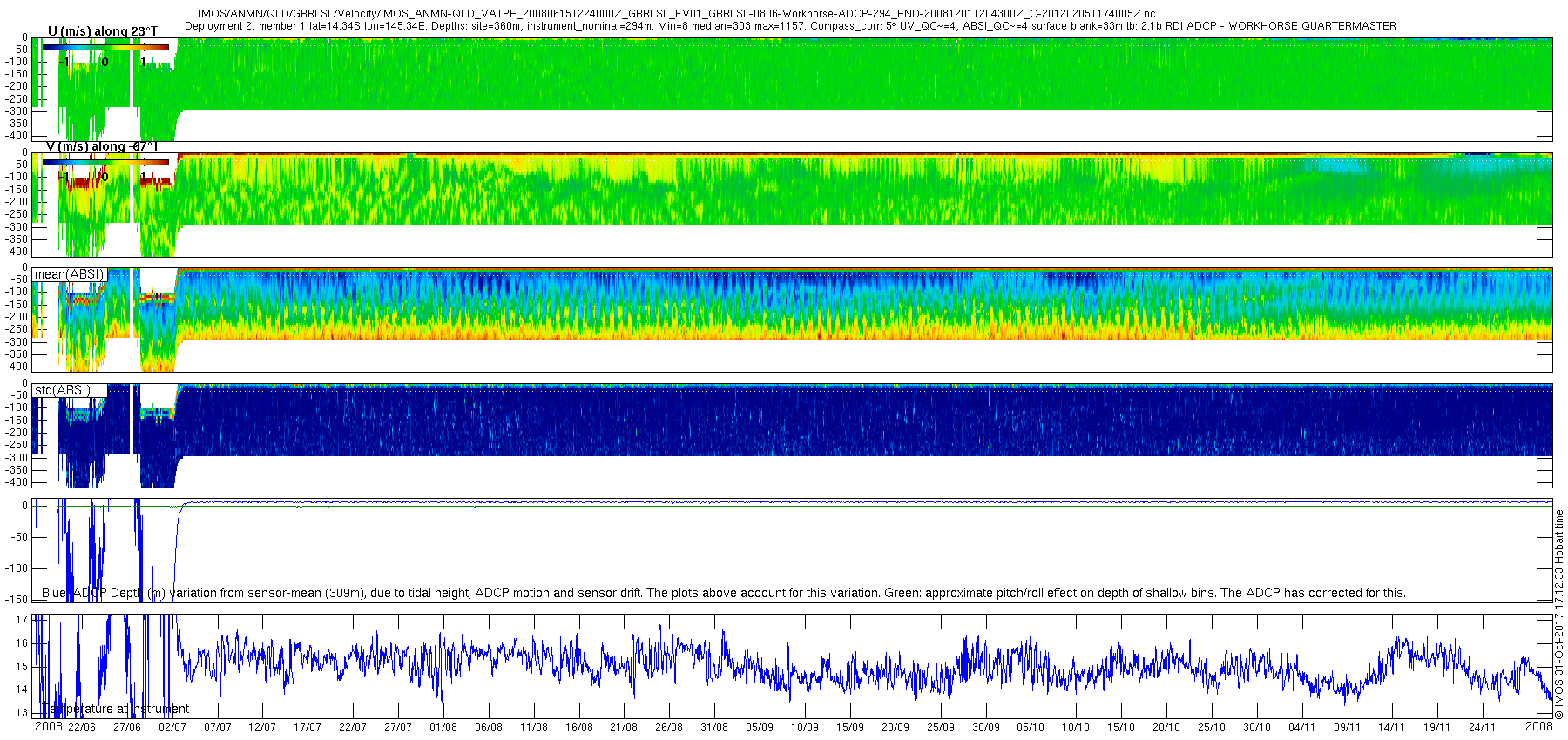Click the file path title line at top
The height and width of the screenshot is (740, 1568).
pos(677,14)
